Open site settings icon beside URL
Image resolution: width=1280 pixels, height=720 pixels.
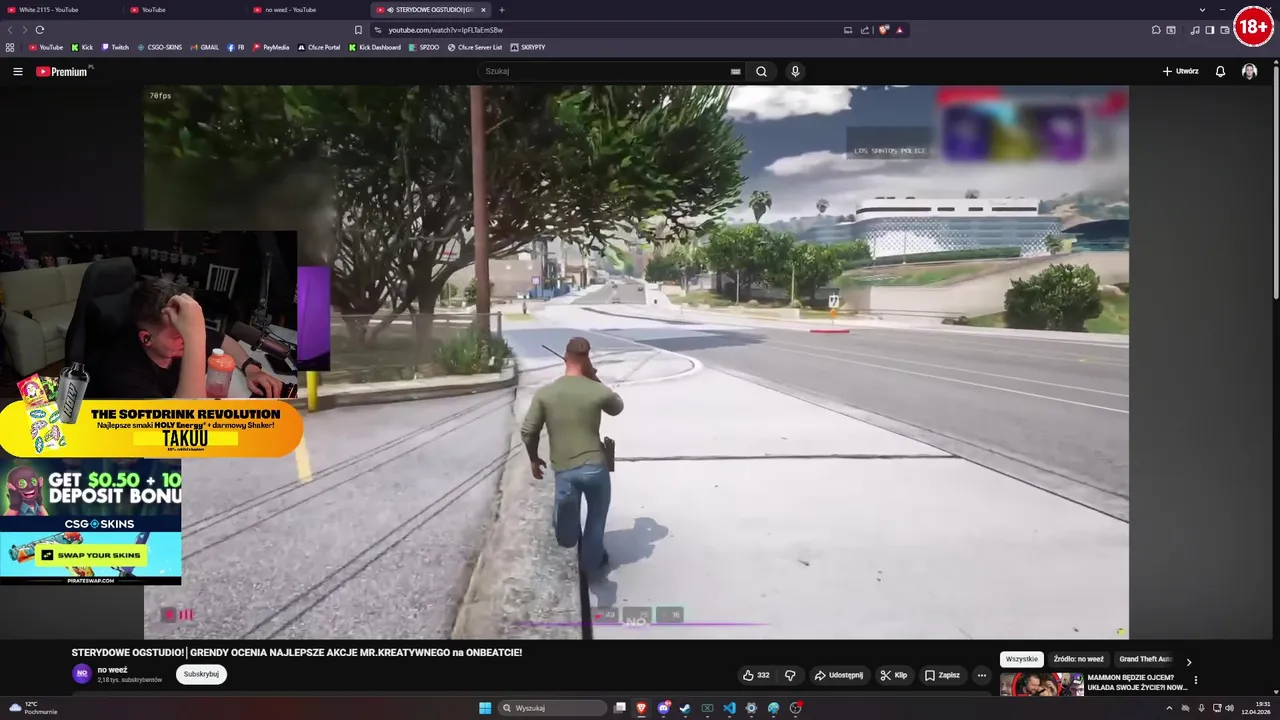pyautogui.click(x=377, y=30)
